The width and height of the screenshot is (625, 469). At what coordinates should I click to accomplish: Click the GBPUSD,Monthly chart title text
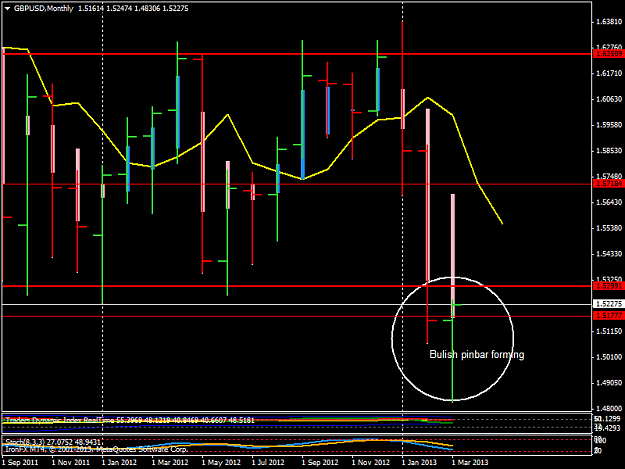pyautogui.click(x=44, y=8)
